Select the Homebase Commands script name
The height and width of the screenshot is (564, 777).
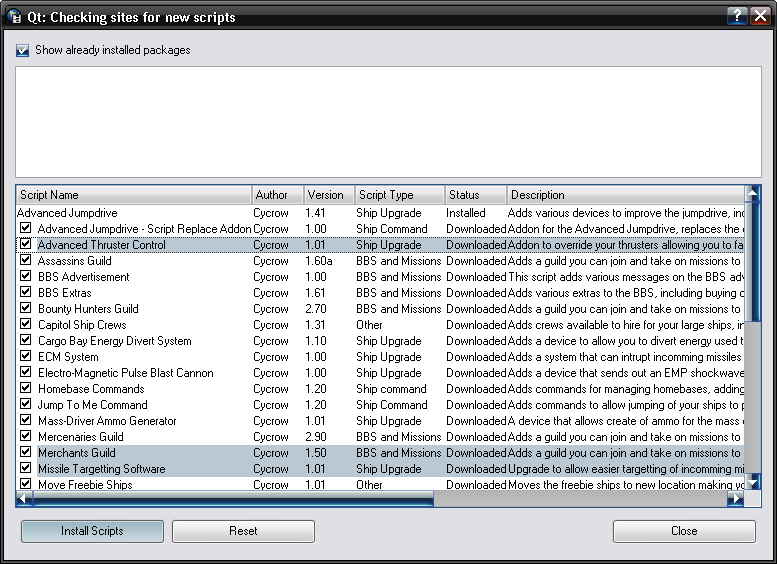[91, 389]
